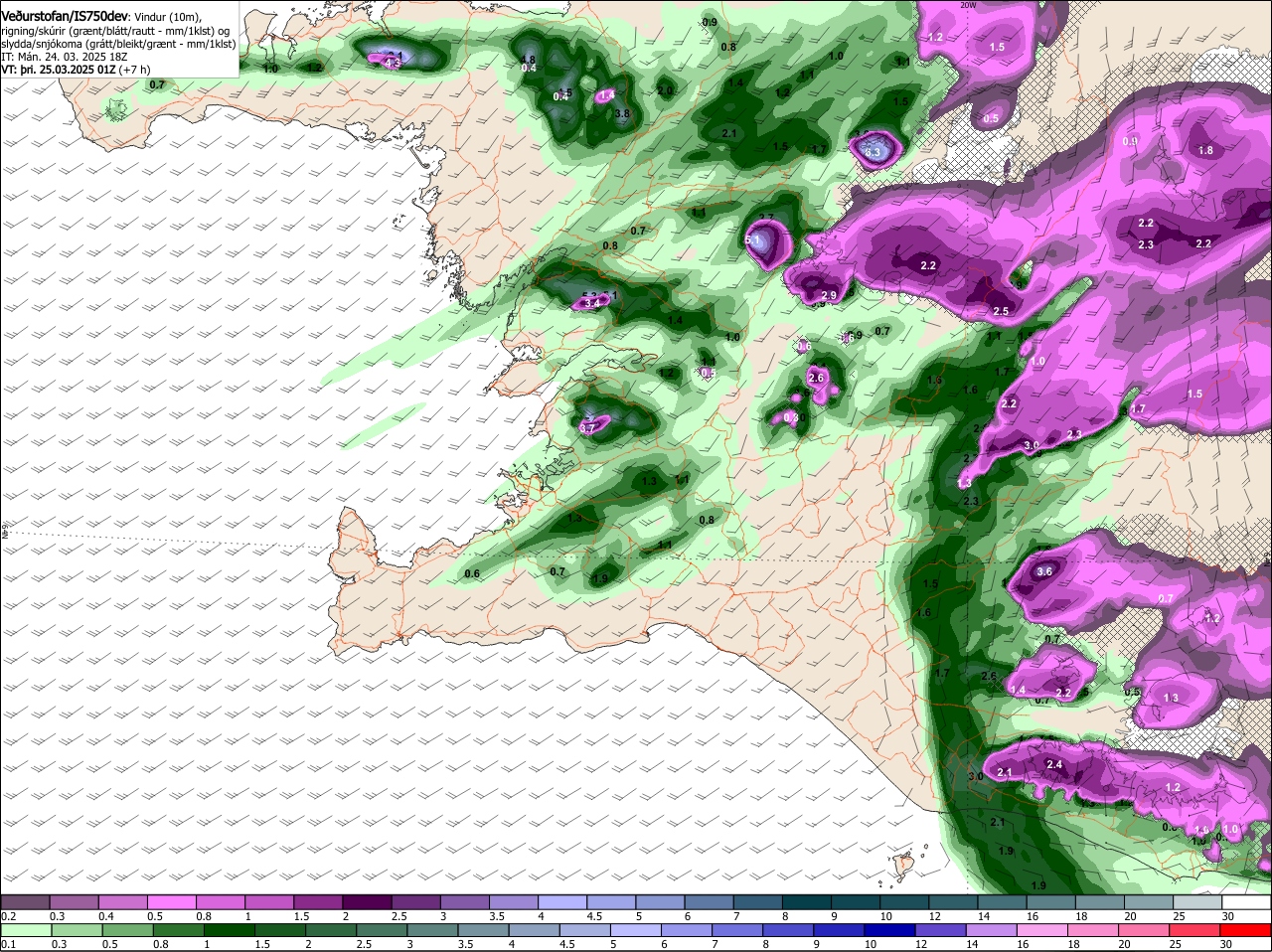The width and height of the screenshot is (1272, 952).
Task: Click the '6.3' precipitation value on map
Action: (x=873, y=153)
